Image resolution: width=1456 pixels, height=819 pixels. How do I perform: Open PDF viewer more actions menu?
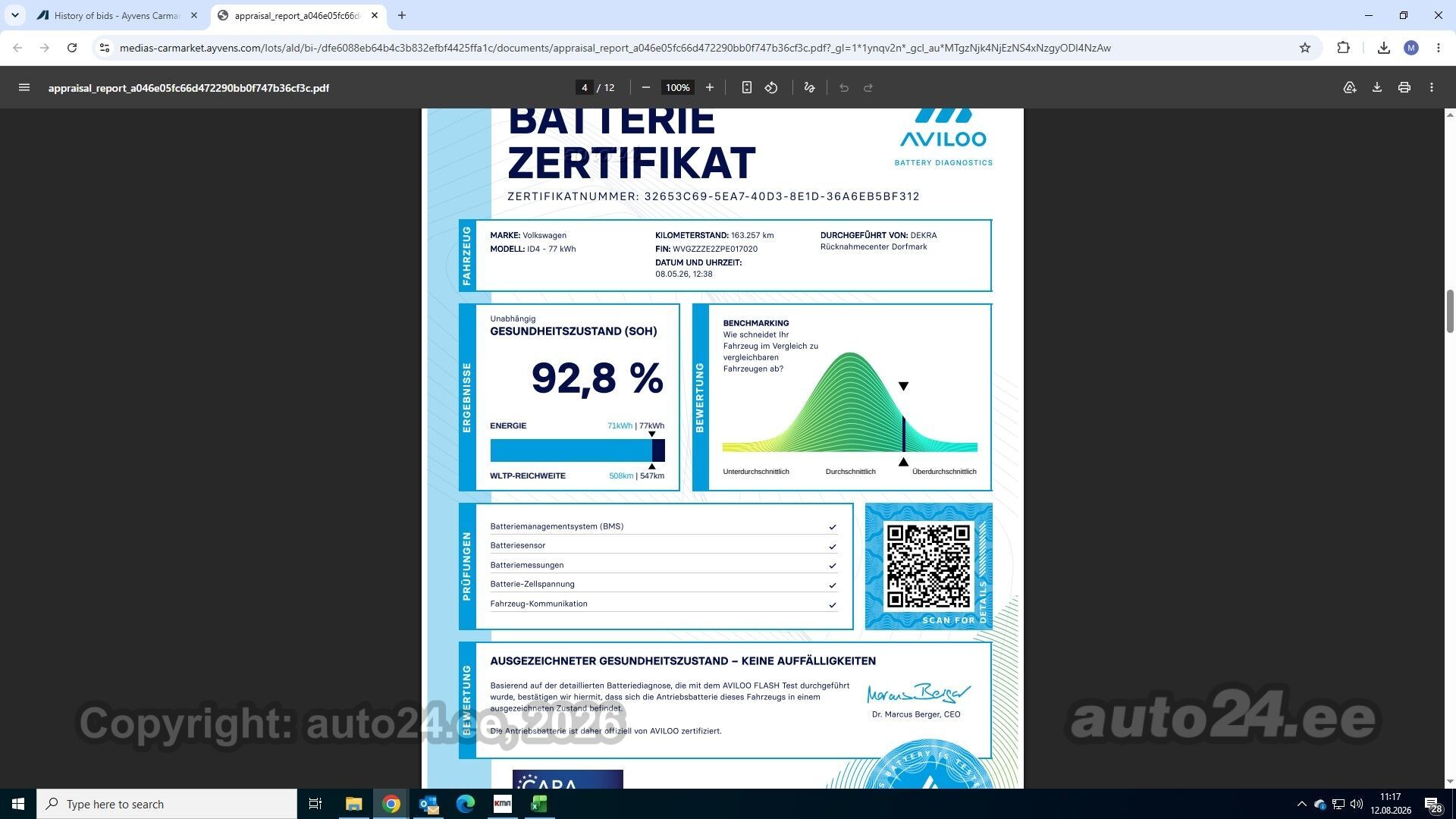(1432, 88)
